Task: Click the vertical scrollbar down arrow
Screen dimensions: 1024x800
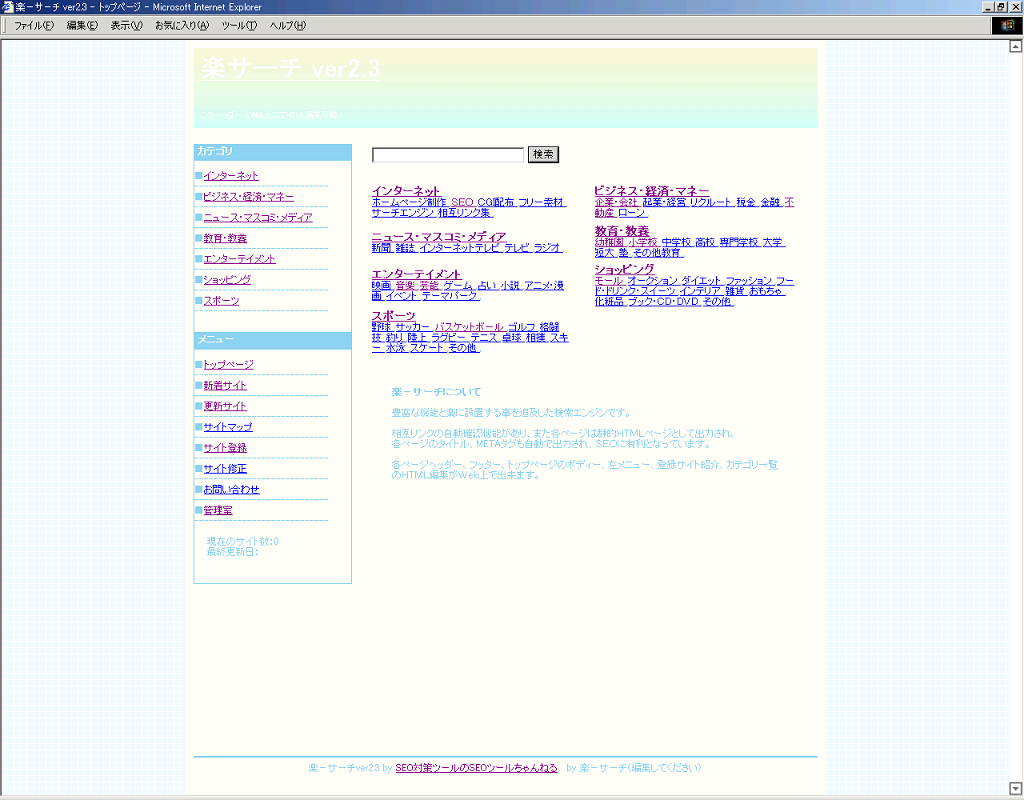Action: click(x=1016, y=787)
